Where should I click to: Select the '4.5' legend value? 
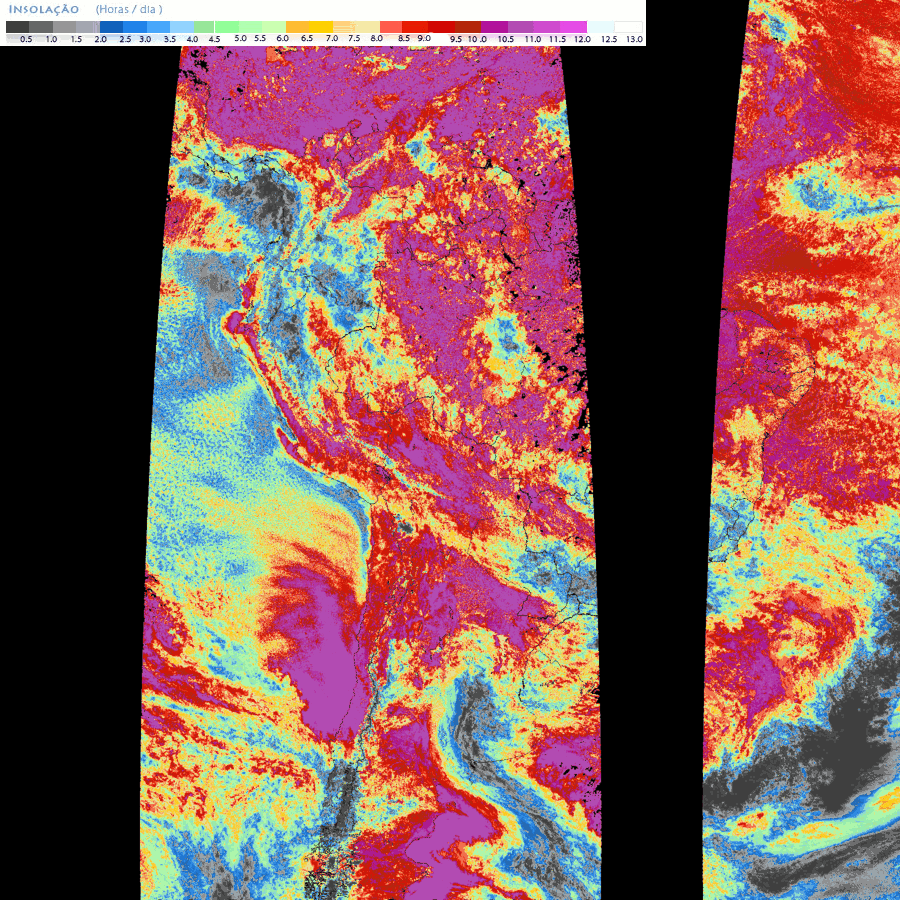[215, 40]
